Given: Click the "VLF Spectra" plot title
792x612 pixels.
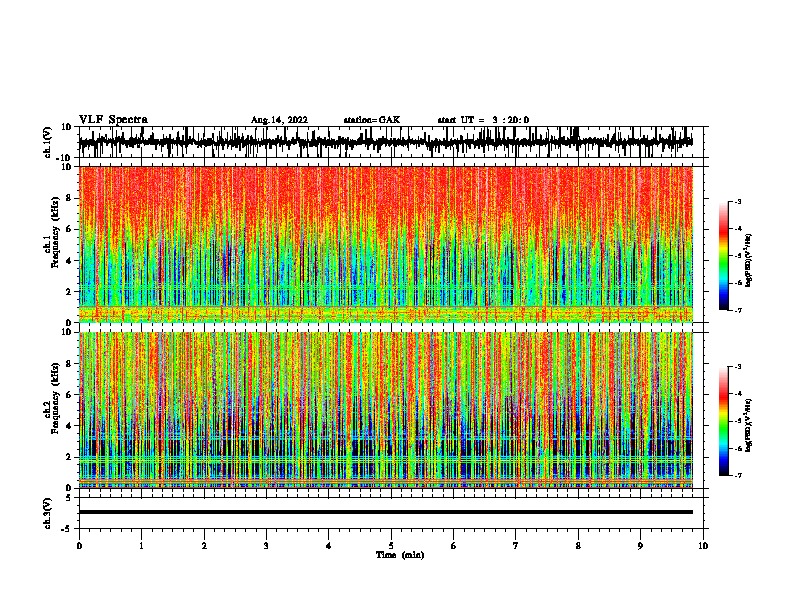Looking at the screenshot, I should point(113,120).
